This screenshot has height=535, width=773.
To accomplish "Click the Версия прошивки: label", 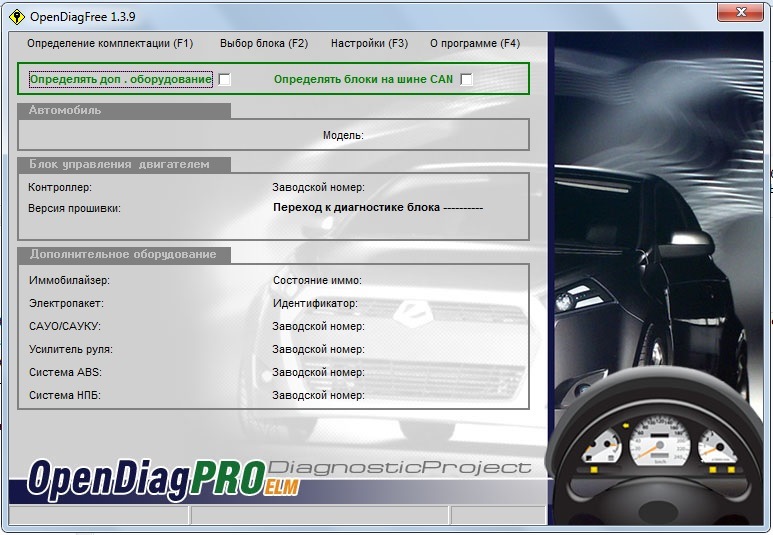I will (74, 208).
